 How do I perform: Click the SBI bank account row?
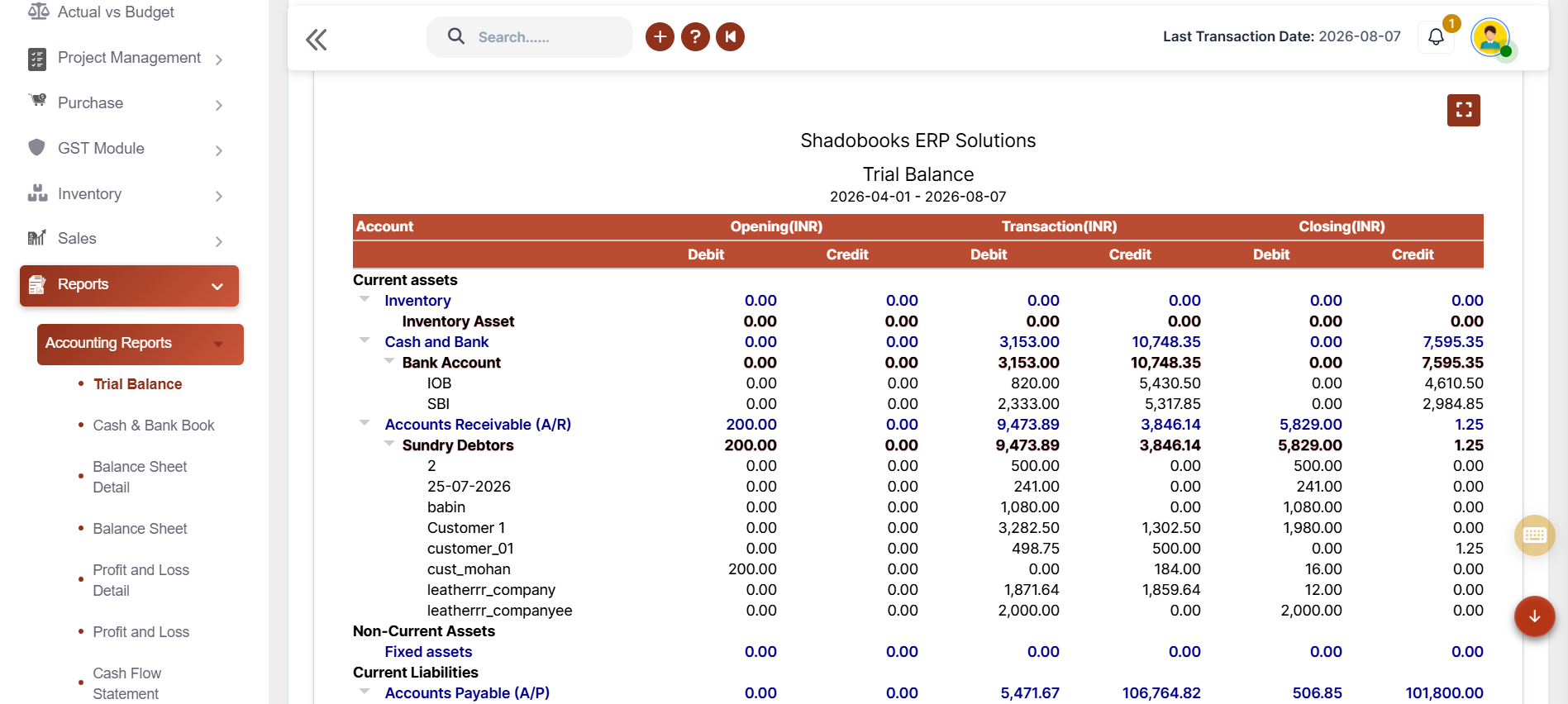[917, 404]
